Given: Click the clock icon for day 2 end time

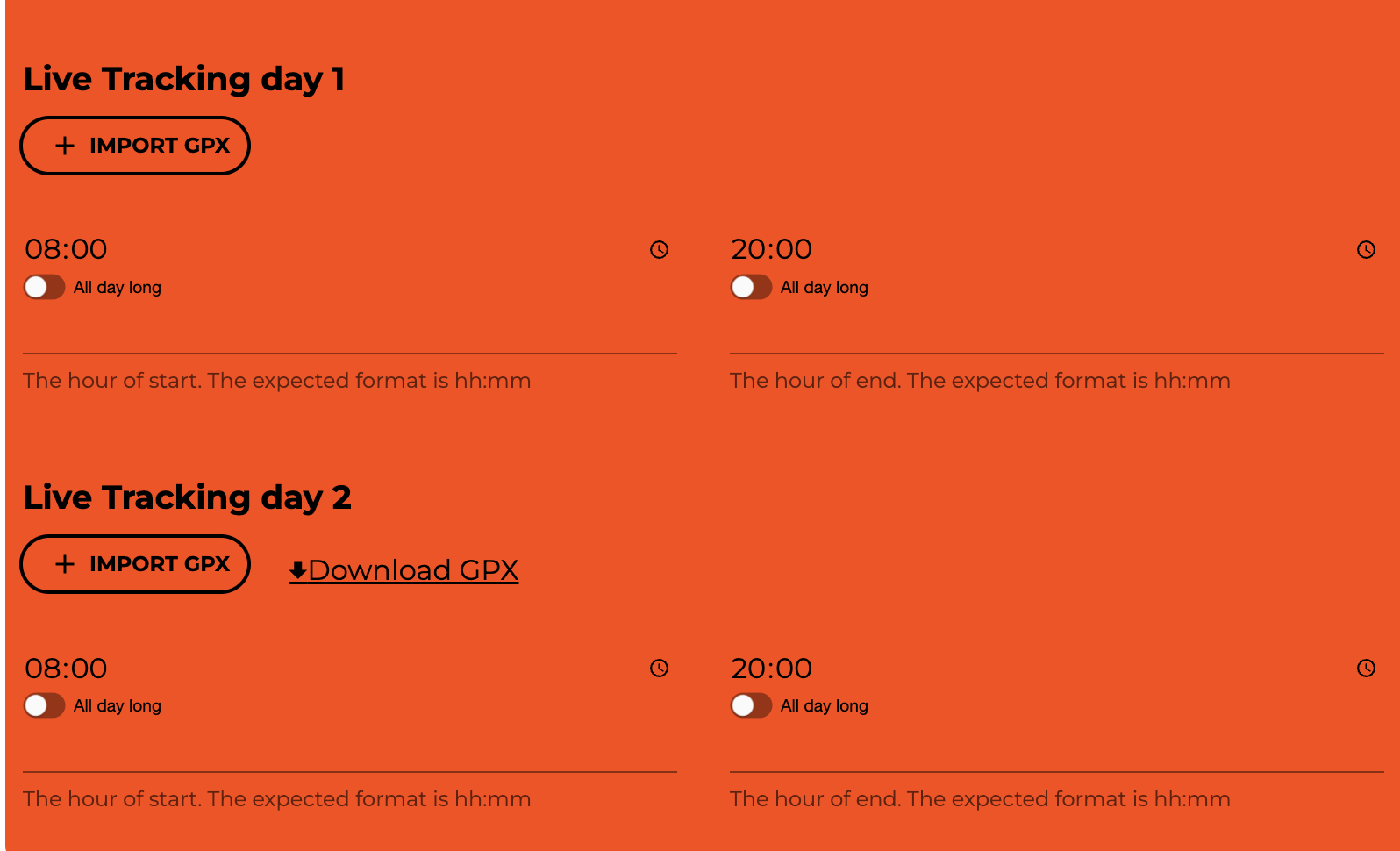Looking at the screenshot, I should click(1366, 669).
